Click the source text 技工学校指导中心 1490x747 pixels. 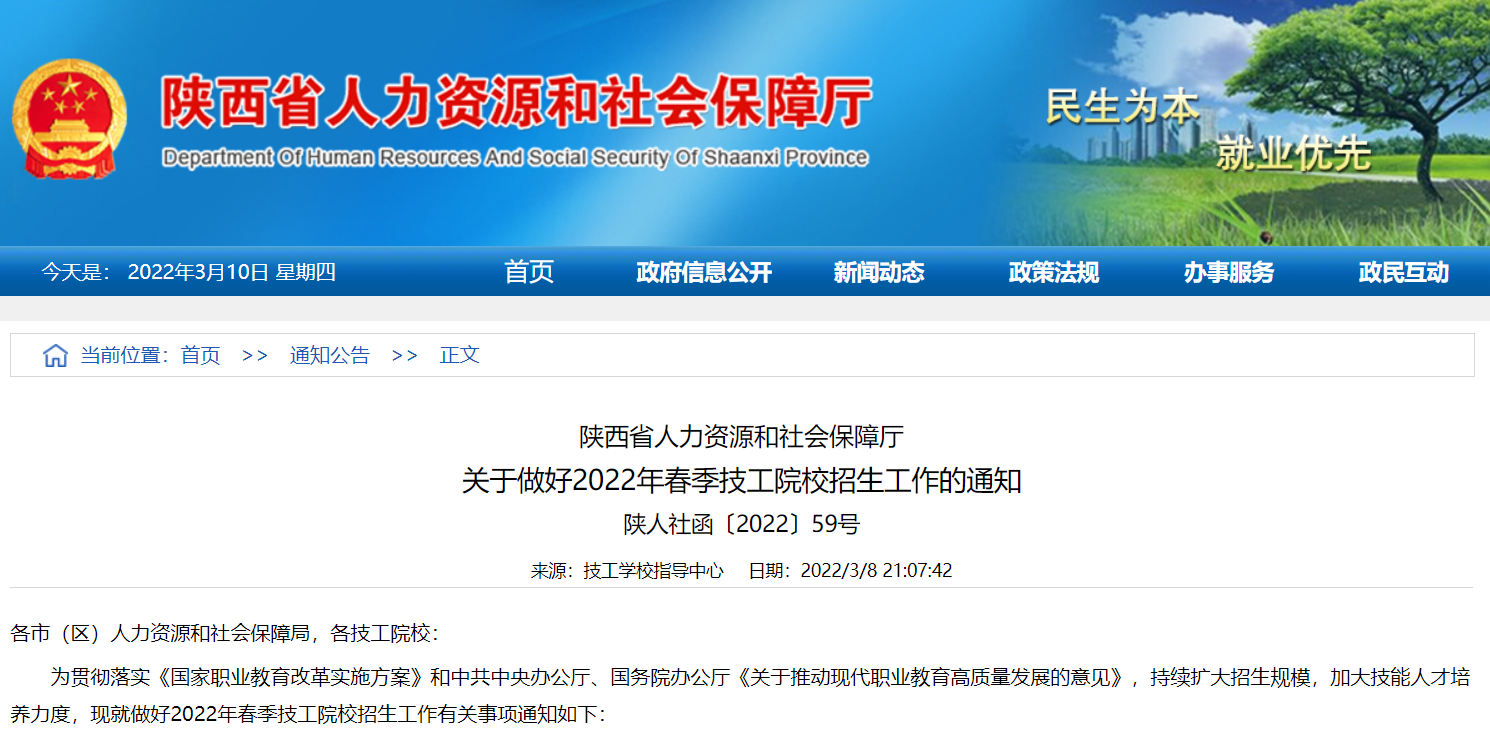tap(654, 571)
